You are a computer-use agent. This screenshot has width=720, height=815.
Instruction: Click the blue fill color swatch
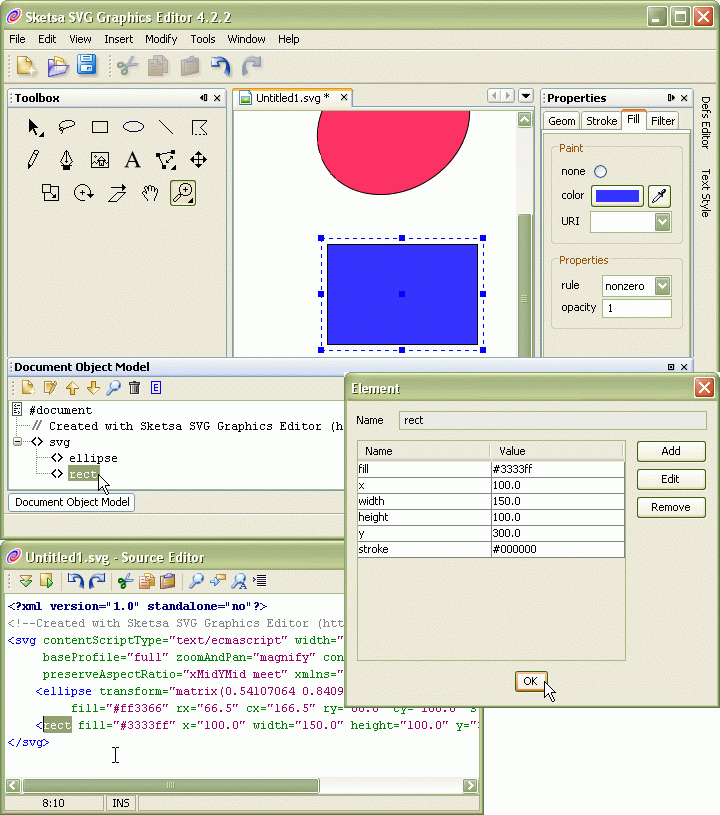(x=617, y=196)
